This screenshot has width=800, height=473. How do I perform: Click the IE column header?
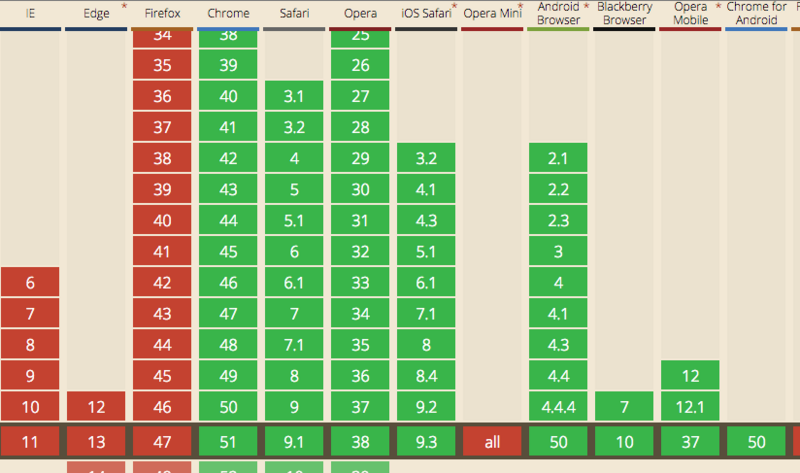30,13
